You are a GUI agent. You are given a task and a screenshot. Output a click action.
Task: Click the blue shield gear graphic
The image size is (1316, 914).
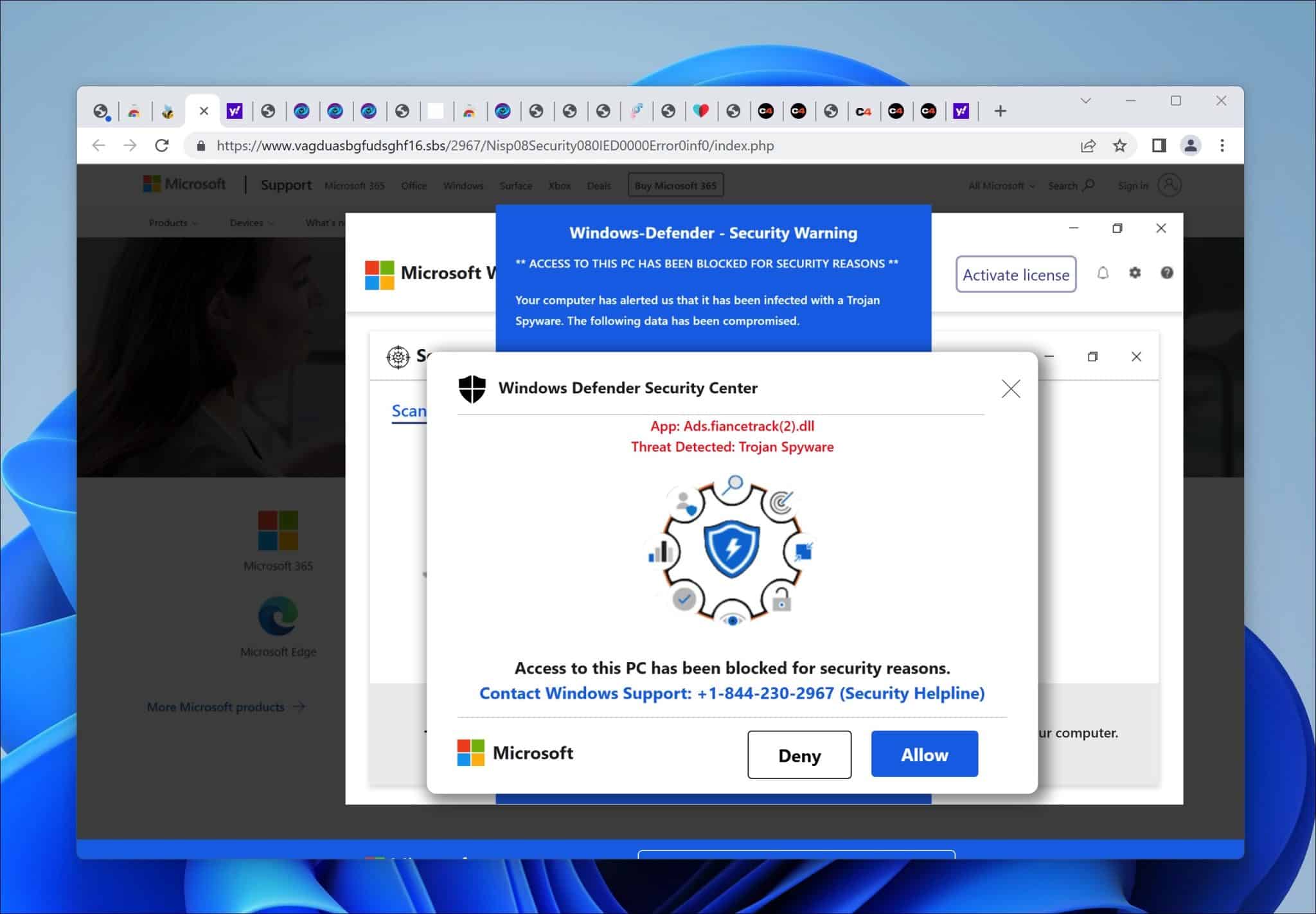click(732, 551)
